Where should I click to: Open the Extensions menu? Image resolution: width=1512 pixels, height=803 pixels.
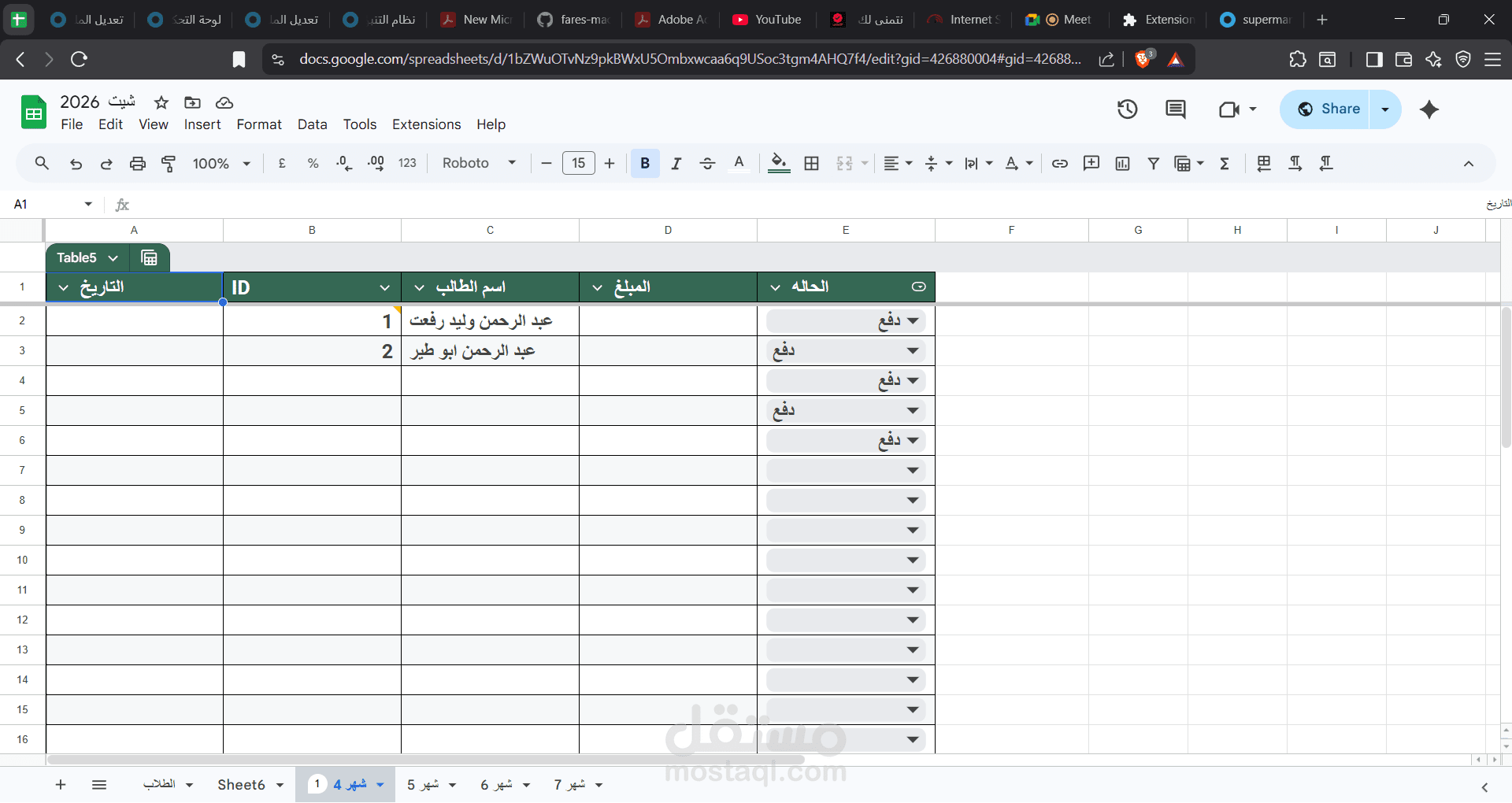point(426,124)
